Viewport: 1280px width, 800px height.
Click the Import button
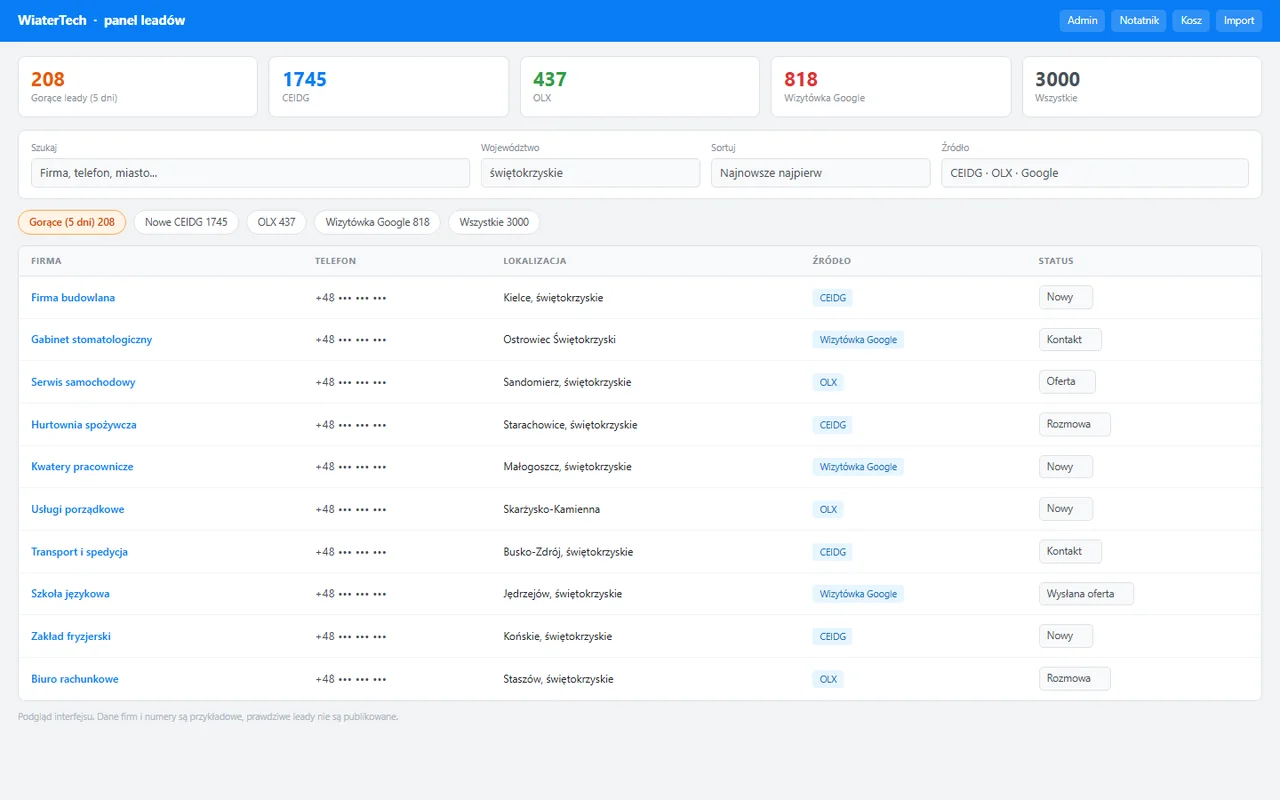coord(1239,20)
